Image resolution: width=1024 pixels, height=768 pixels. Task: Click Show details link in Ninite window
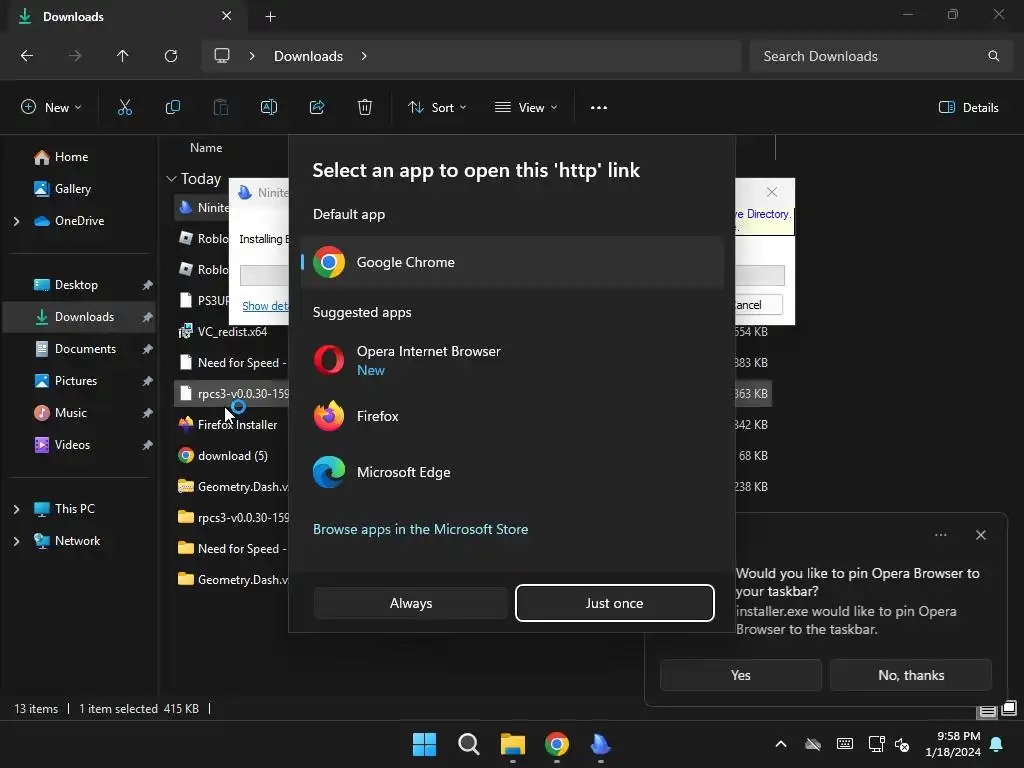coord(265,306)
